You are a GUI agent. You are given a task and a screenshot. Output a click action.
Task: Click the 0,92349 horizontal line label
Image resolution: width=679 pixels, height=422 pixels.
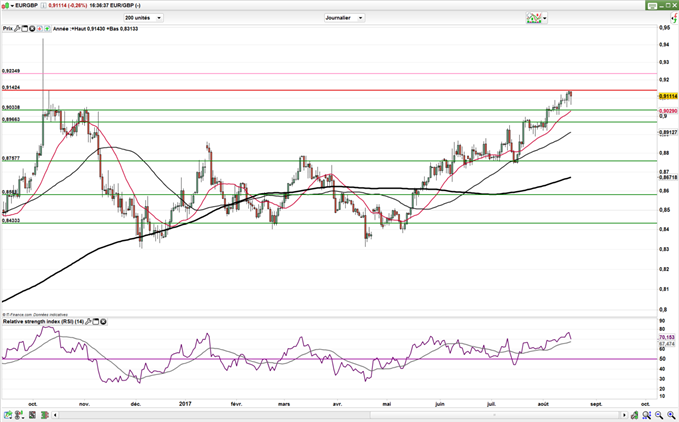coord(11,71)
